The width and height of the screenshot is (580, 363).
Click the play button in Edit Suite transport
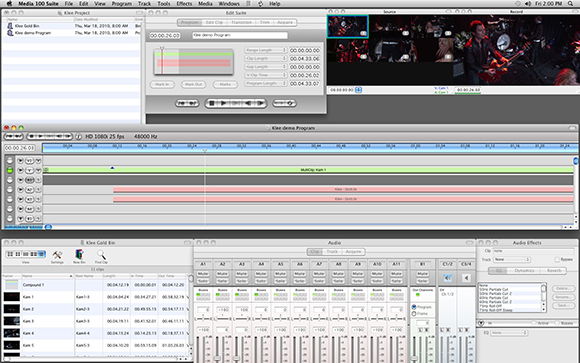pyautogui.click(x=223, y=103)
